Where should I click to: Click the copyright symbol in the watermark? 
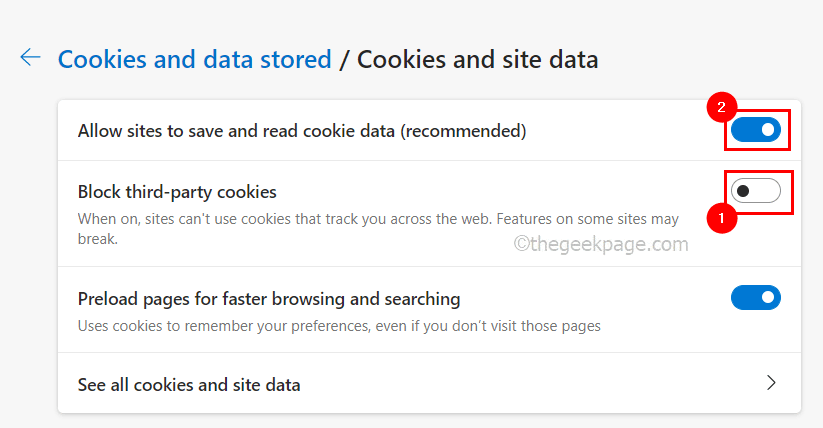point(521,243)
